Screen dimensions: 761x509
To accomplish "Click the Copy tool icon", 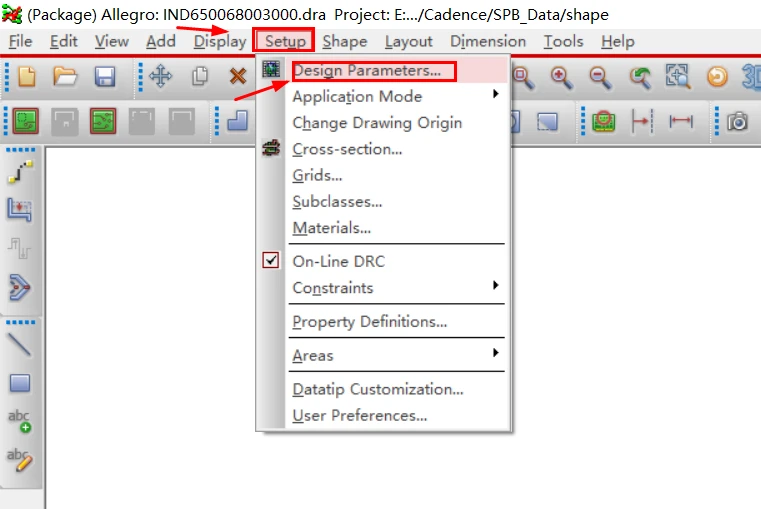I will (x=199, y=77).
